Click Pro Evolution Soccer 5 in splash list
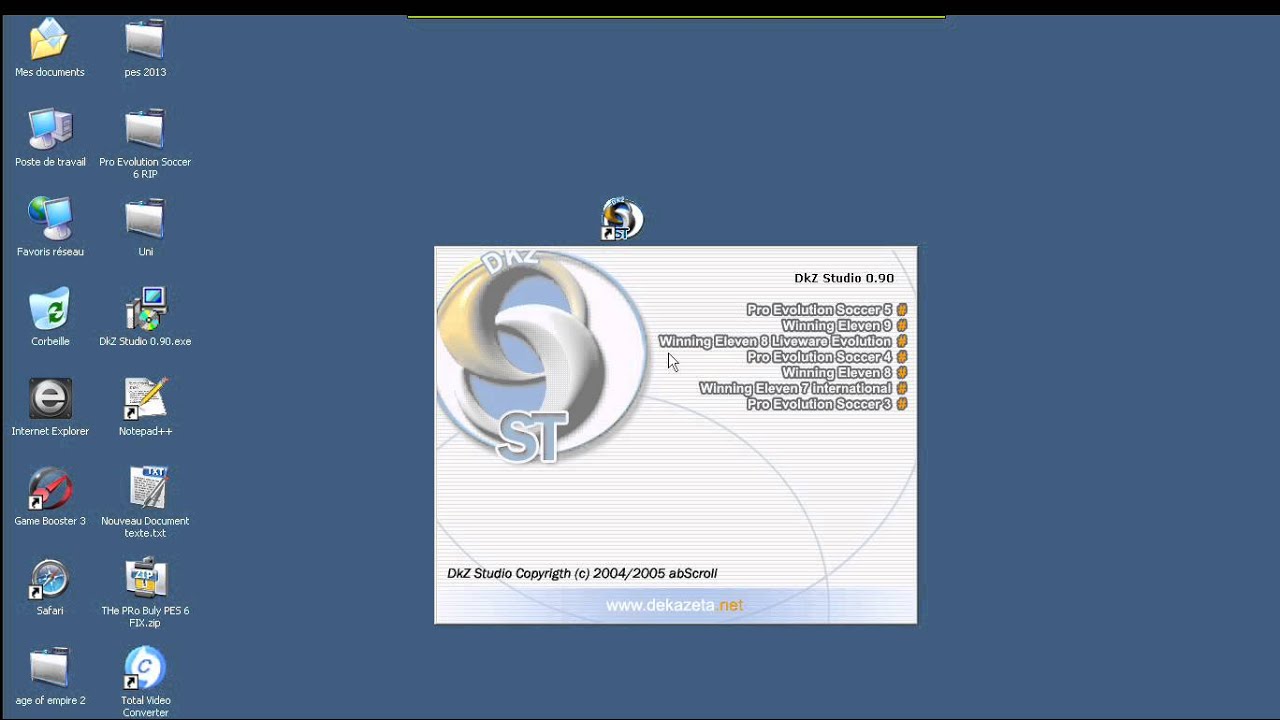The height and width of the screenshot is (720, 1280). click(819, 310)
